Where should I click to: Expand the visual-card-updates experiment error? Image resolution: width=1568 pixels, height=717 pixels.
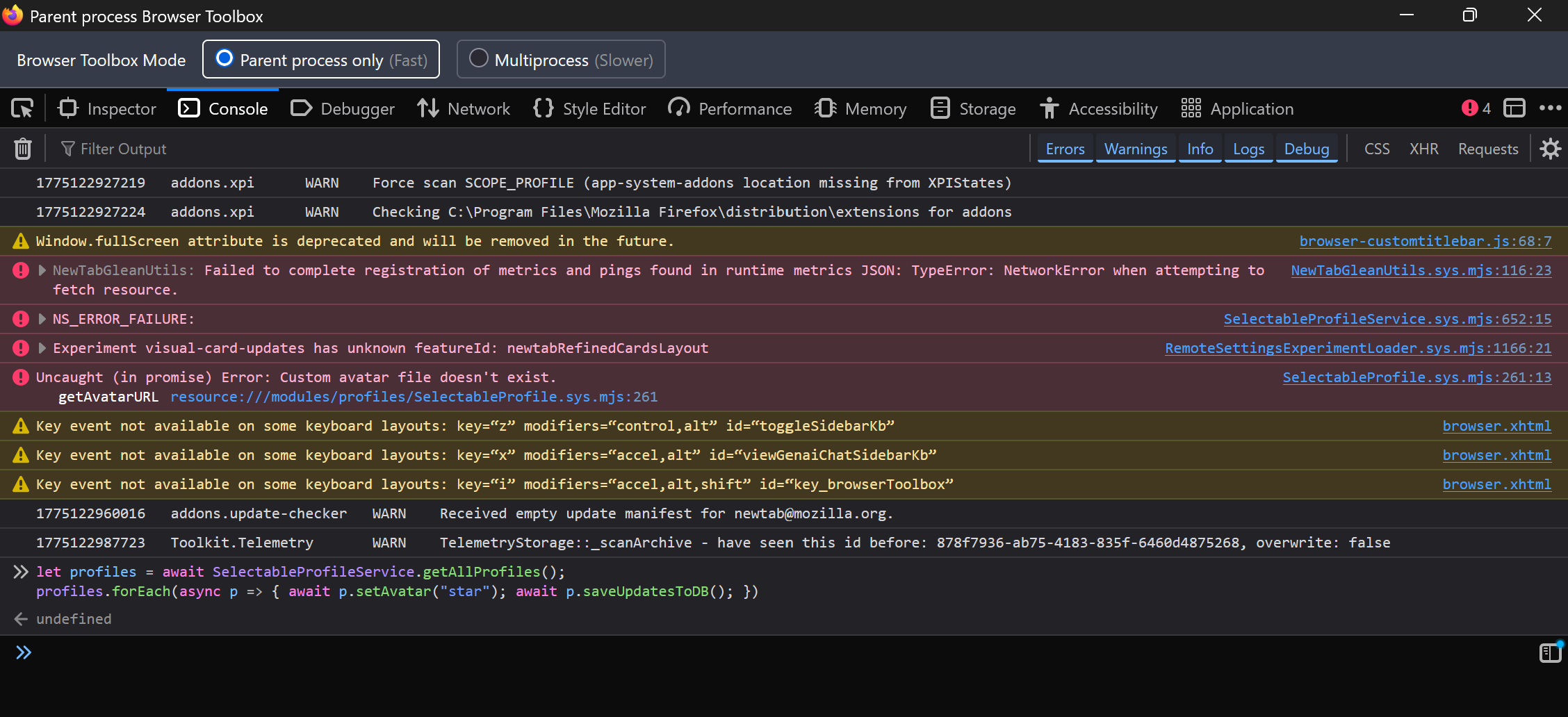pos(42,348)
